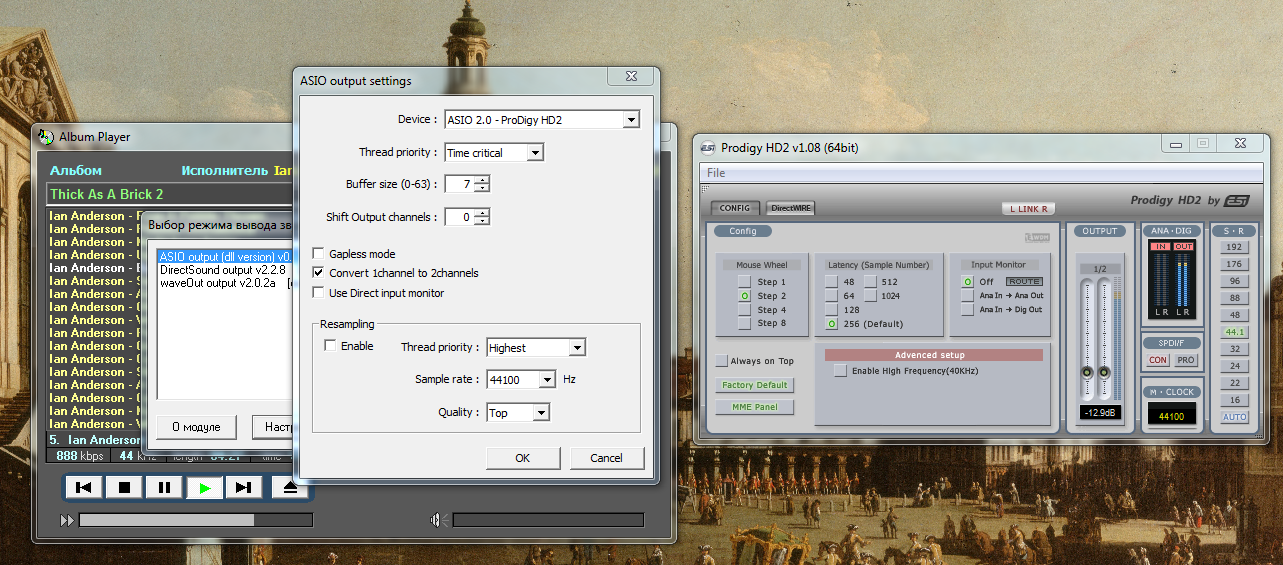
Task: Click the Factory Default button
Action: point(754,385)
